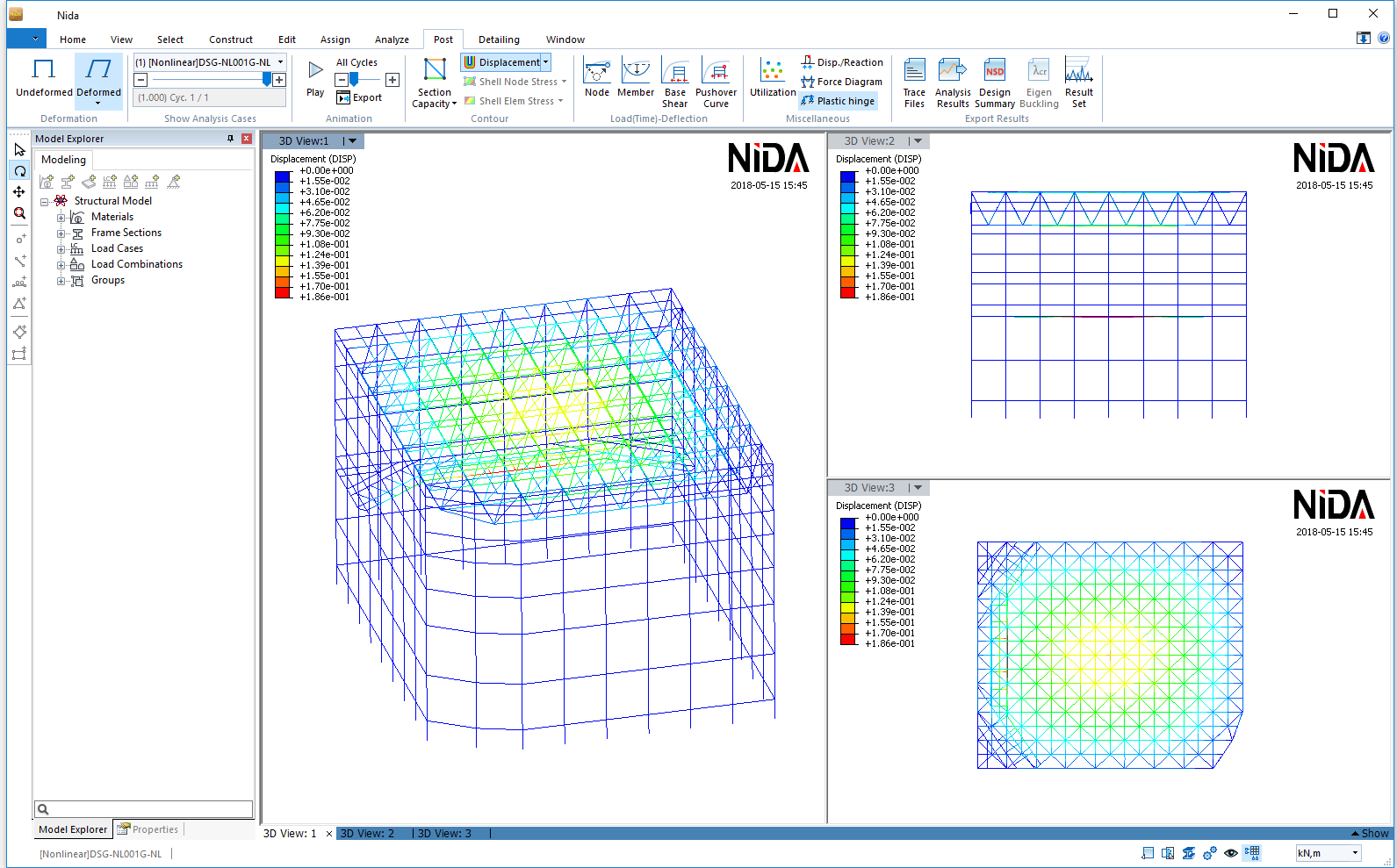The height and width of the screenshot is (868, 1397).
Task: Pin the Model Explorer panel
Action: click(231, 139)
